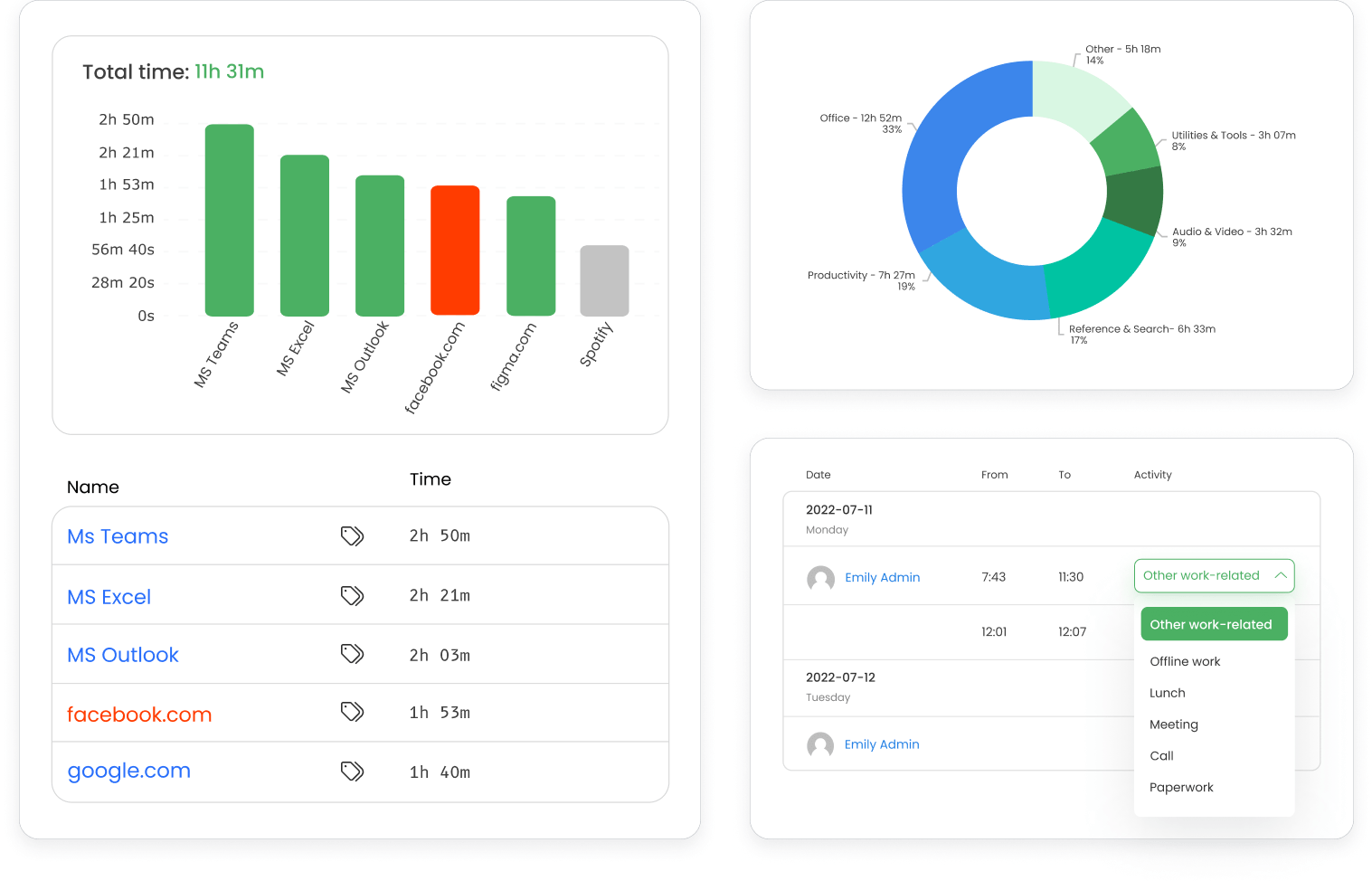Open the google.com link
Viewport: 1372px width, 890px height.
[128, 772]
